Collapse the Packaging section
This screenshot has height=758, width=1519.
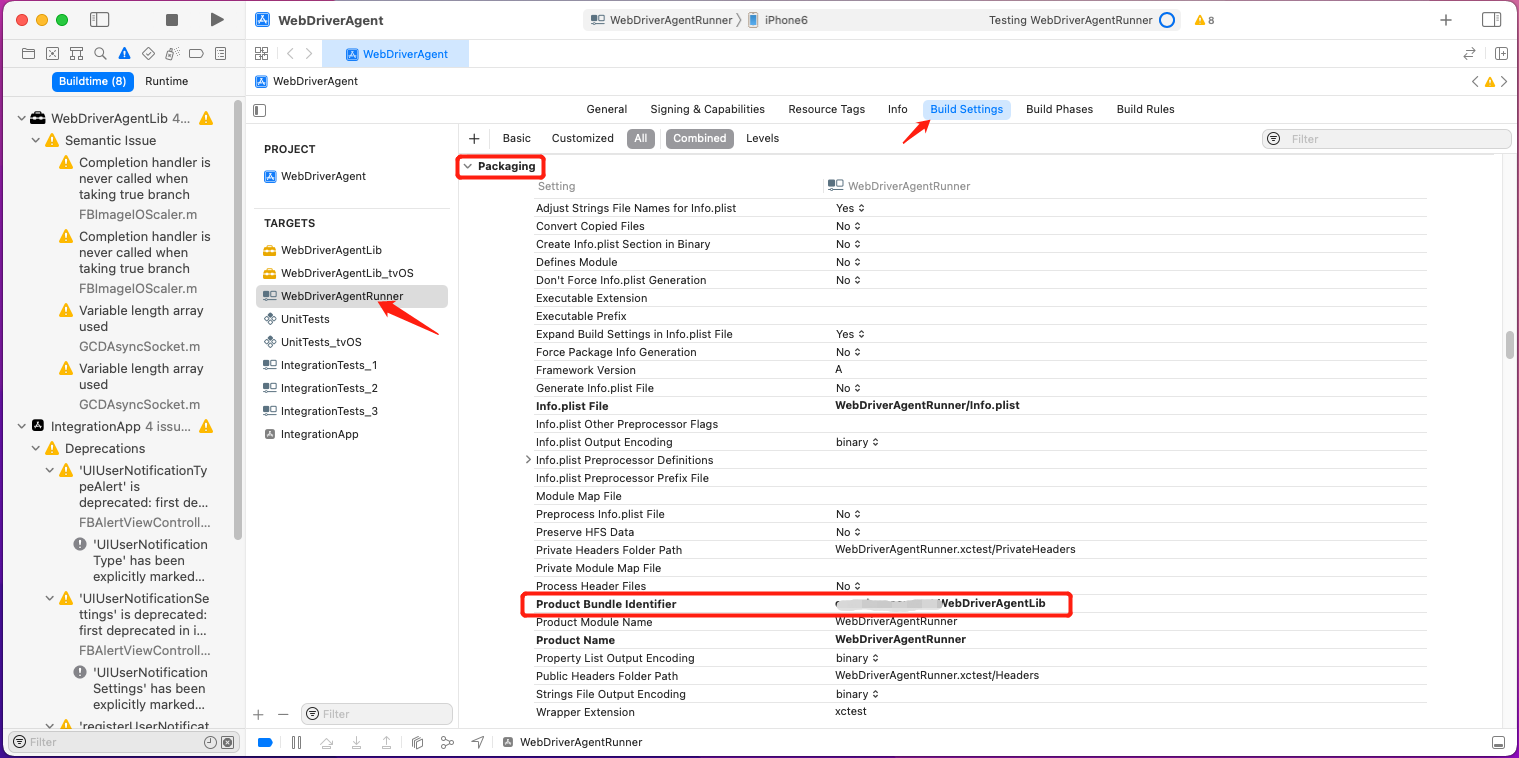pos(467,166)
